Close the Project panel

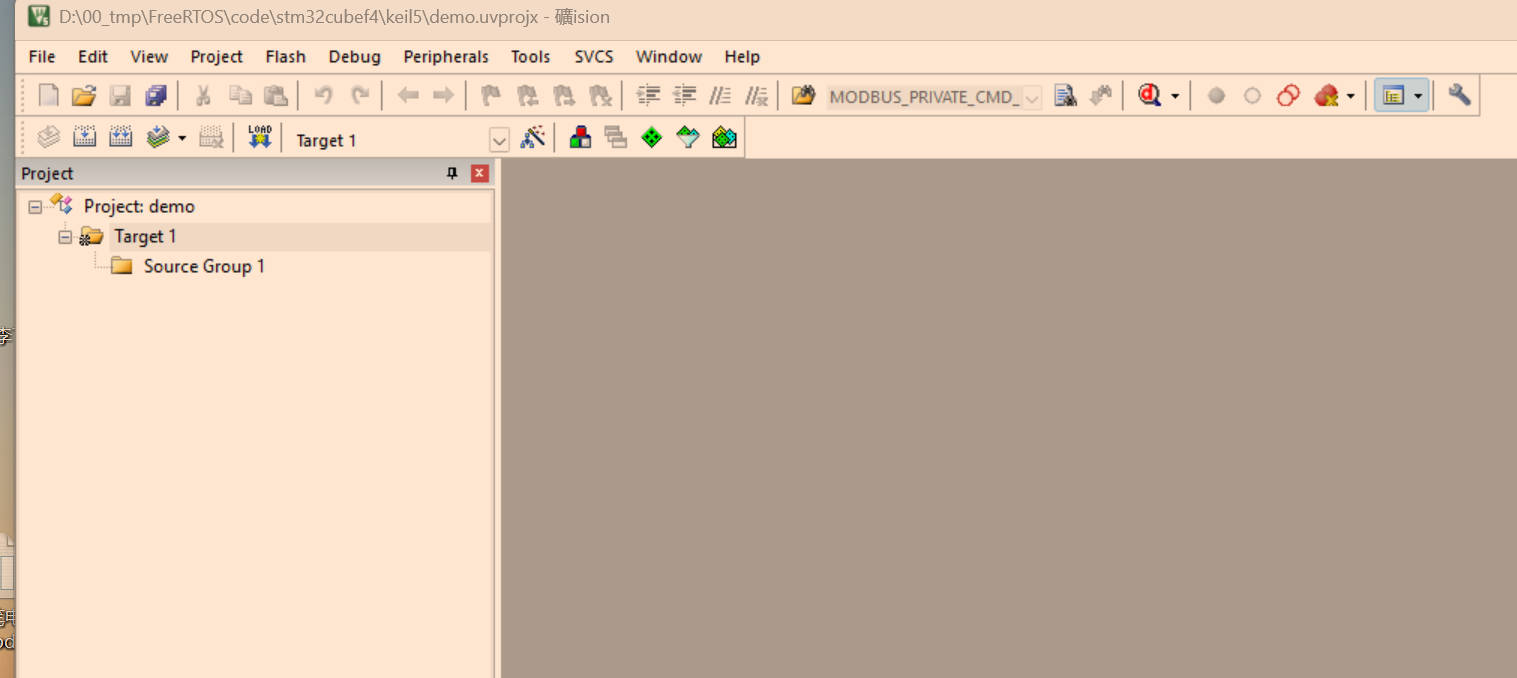tap(480, 173)
